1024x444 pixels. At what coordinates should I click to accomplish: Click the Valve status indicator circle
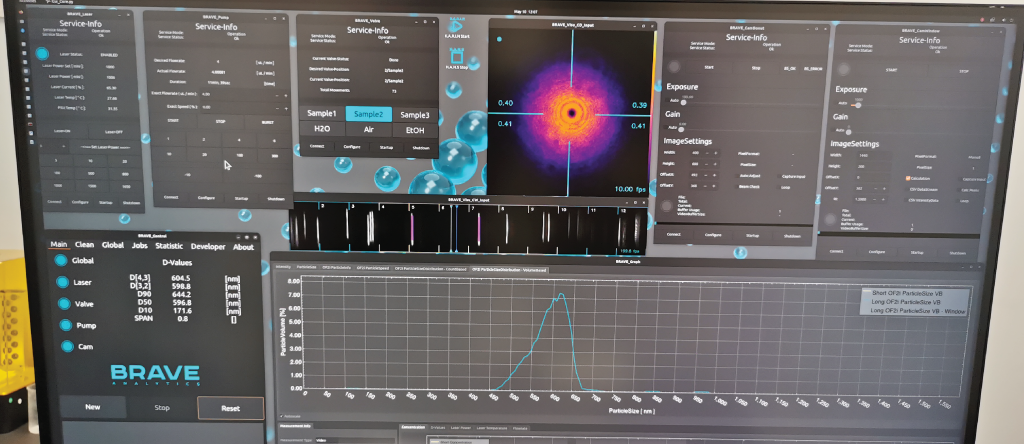64,305
